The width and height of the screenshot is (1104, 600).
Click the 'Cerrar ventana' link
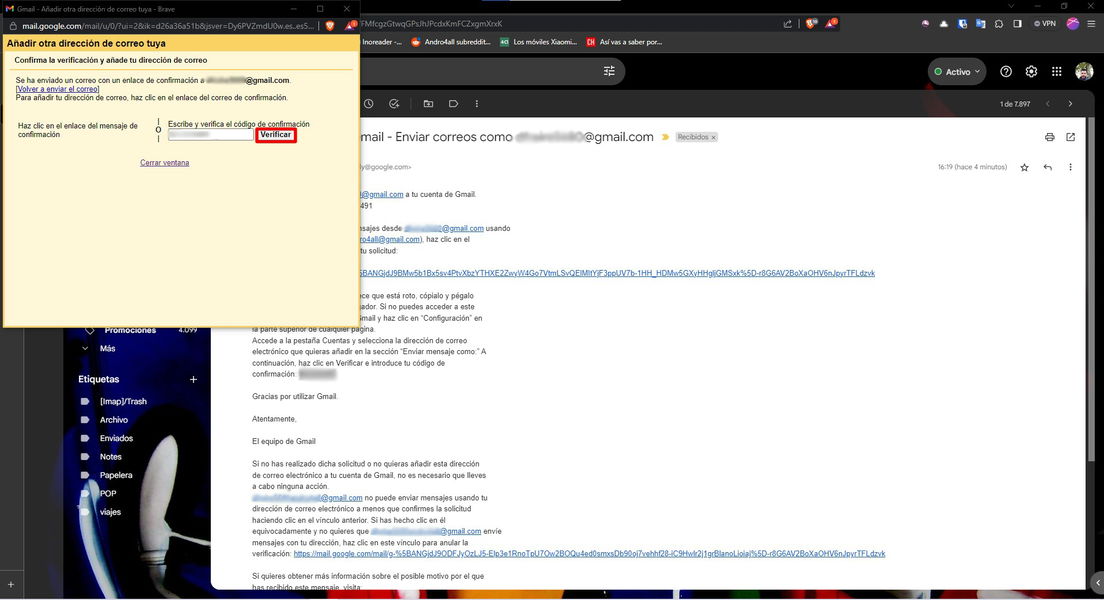tap(164, 163)
